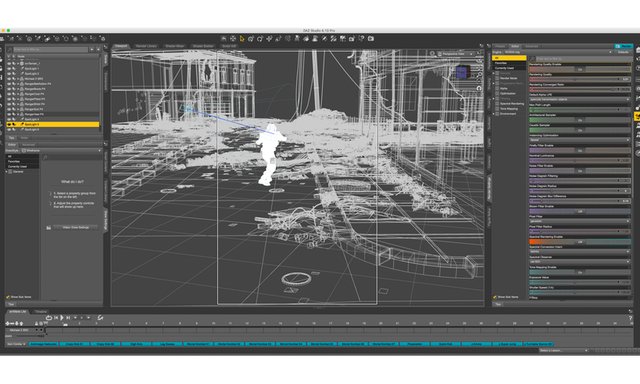
Task: Play the aniMate timeline
Action: pos(62,317)
